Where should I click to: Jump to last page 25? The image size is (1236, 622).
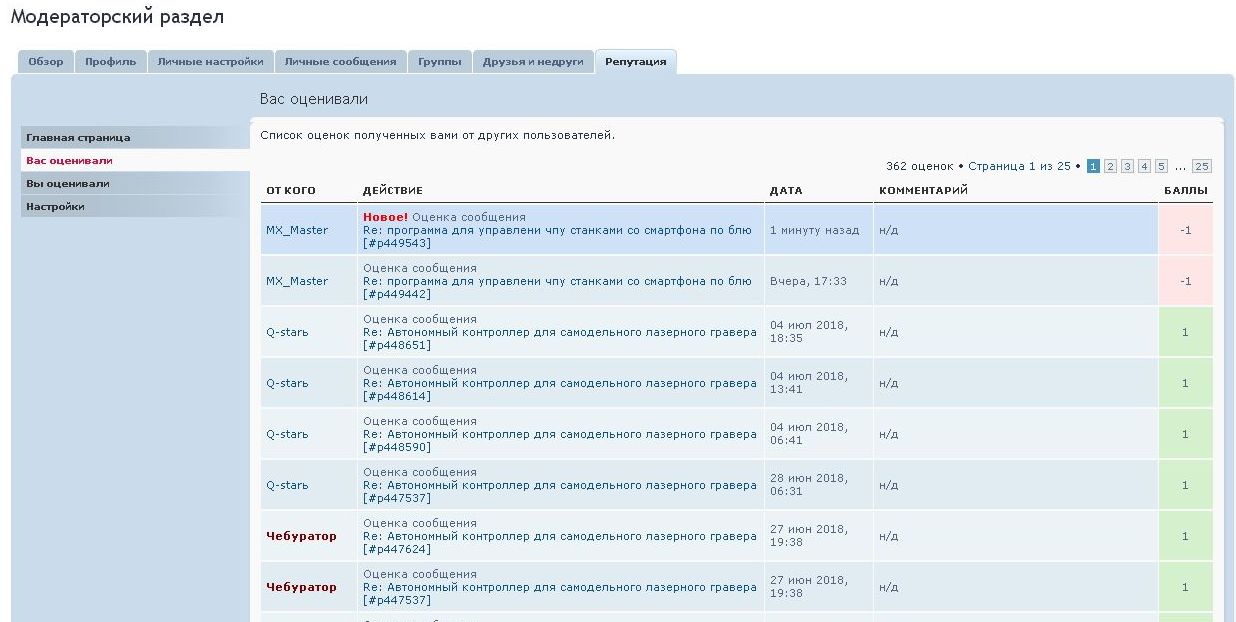click(1202, 166)
